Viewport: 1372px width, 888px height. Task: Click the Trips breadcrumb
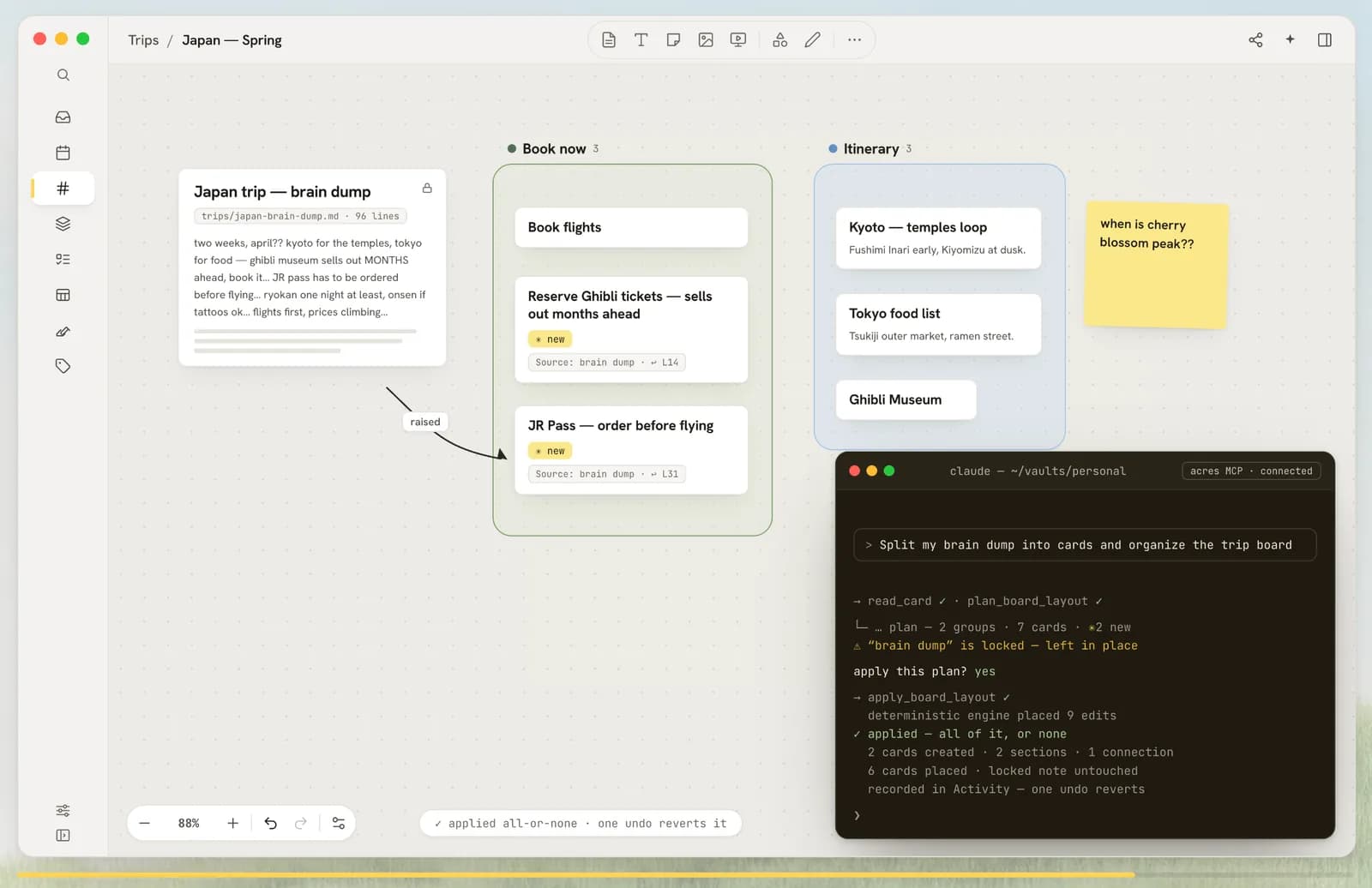click(143, 40)
